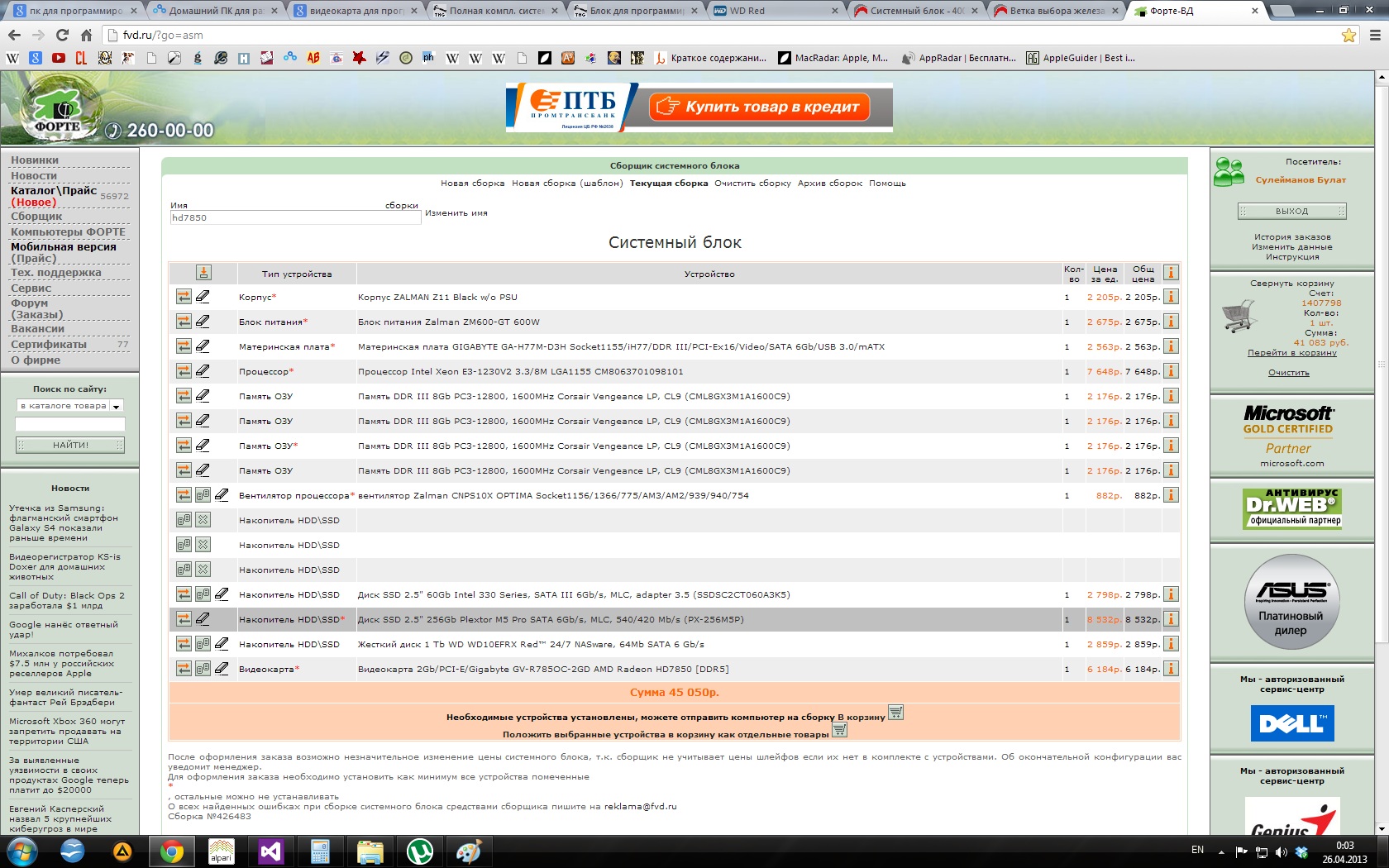Open the Chrome menu
The width and height of the screenshot is (1389, 868).
[x=1375, y=35]
